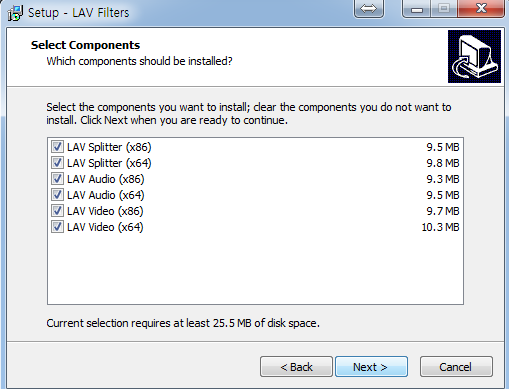Toggle LAV Audio (x64) checkbox
The height and width of the screenshot is (389, 509).
[x=57, y=195]
